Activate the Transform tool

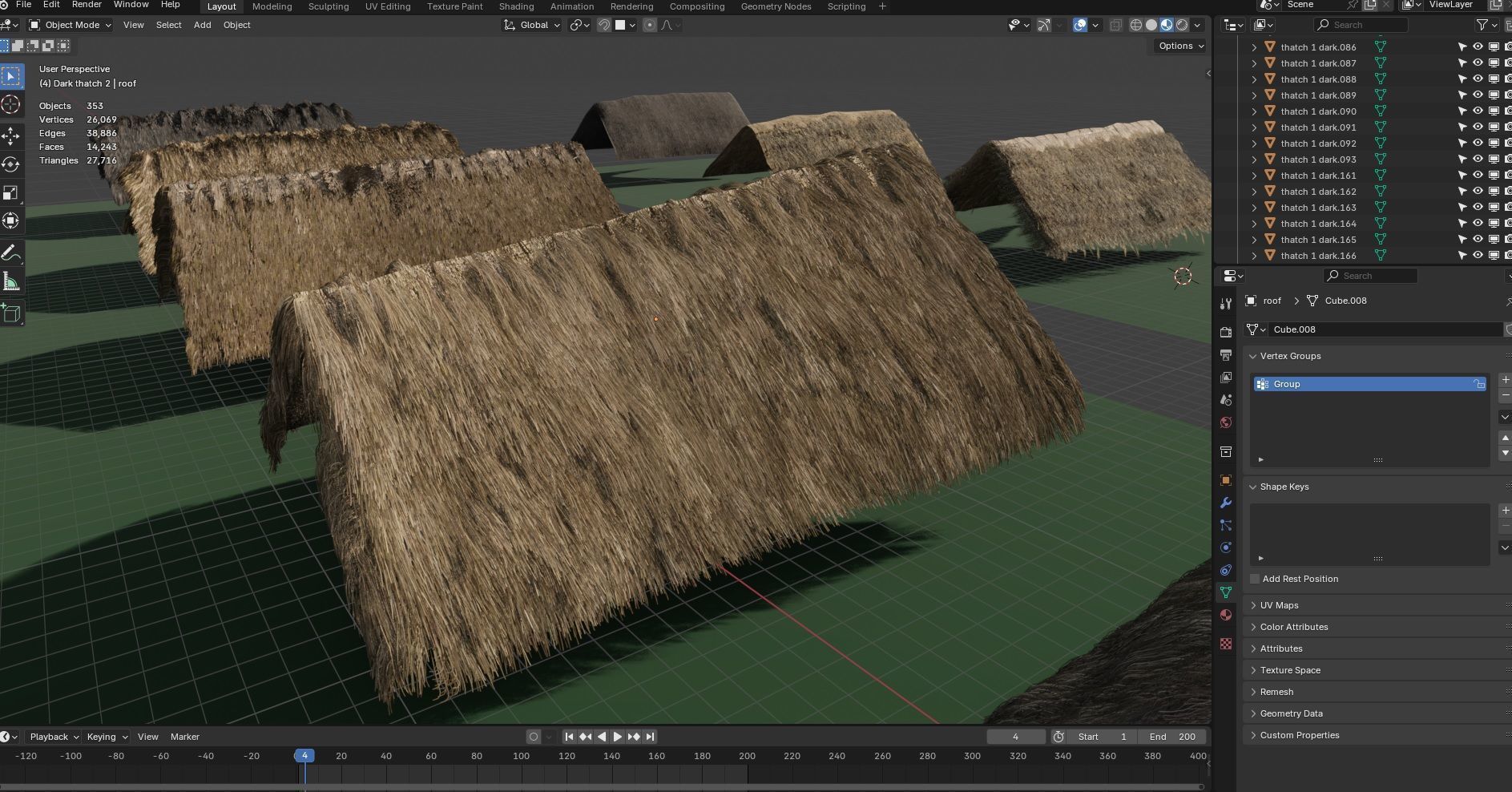point(11,220)
